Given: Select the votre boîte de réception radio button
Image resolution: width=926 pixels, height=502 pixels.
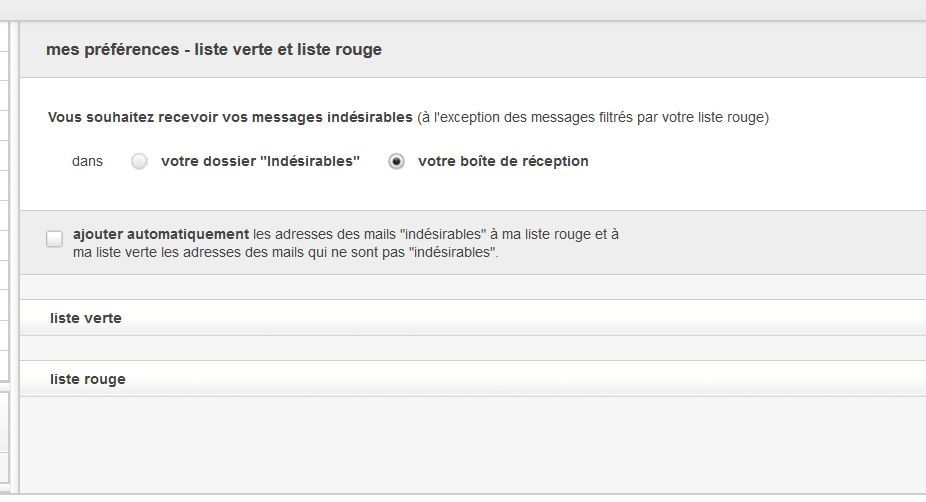Looking at the screenshot, I should (x=397, y=161).
